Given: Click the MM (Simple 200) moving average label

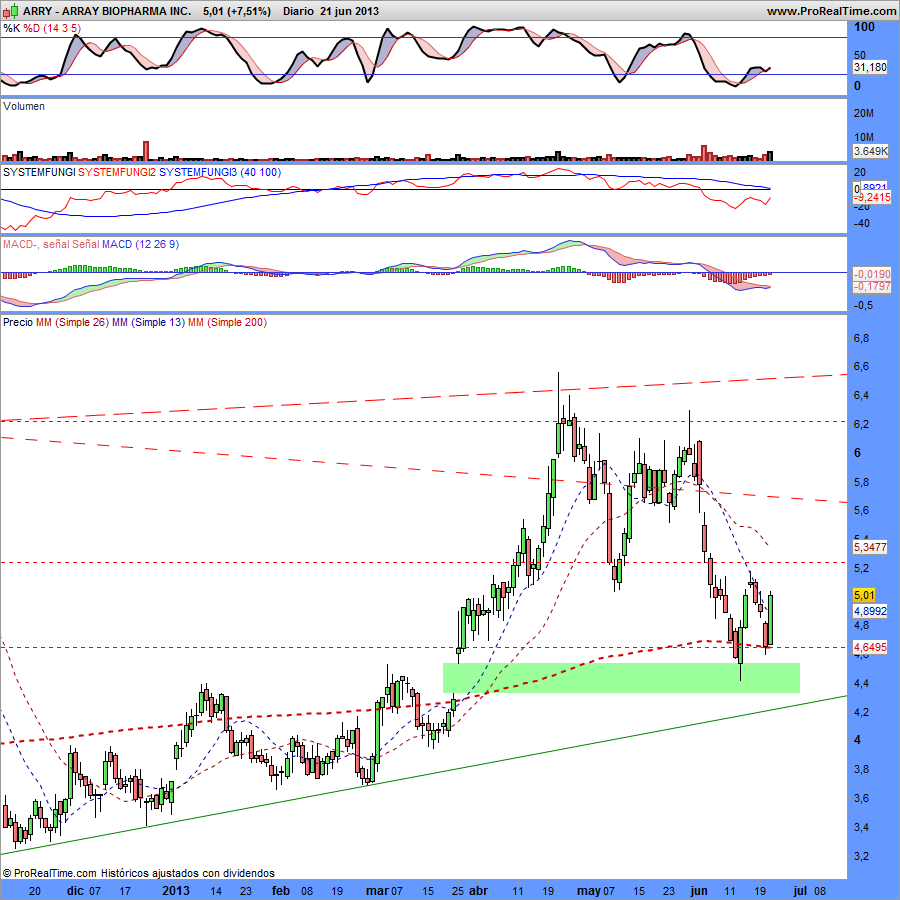Looking at the screenshot, I should click(227, 323).
